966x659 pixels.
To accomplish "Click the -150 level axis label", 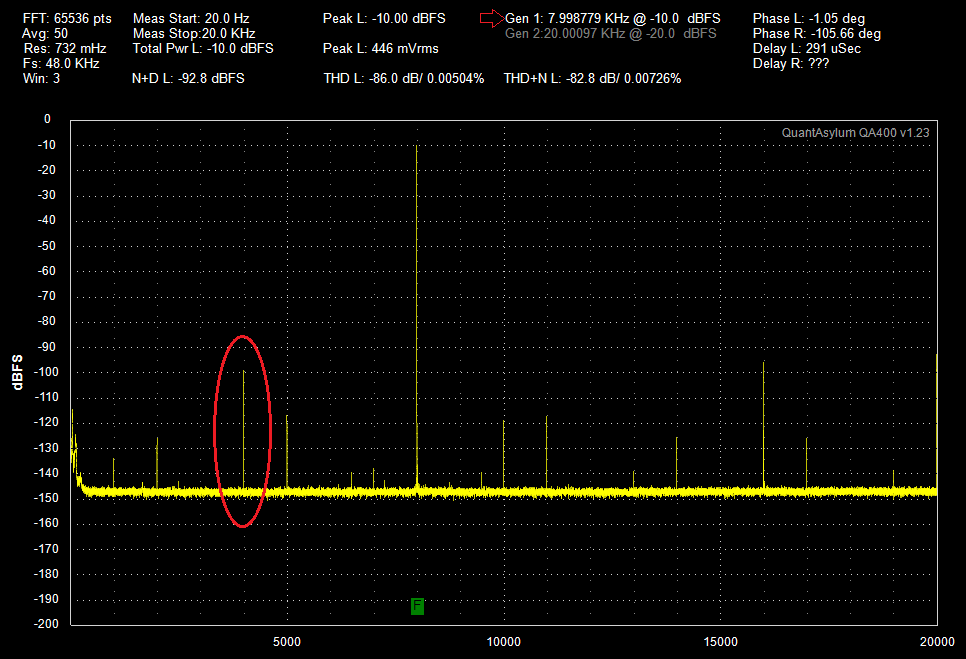I will click(46, 498).
